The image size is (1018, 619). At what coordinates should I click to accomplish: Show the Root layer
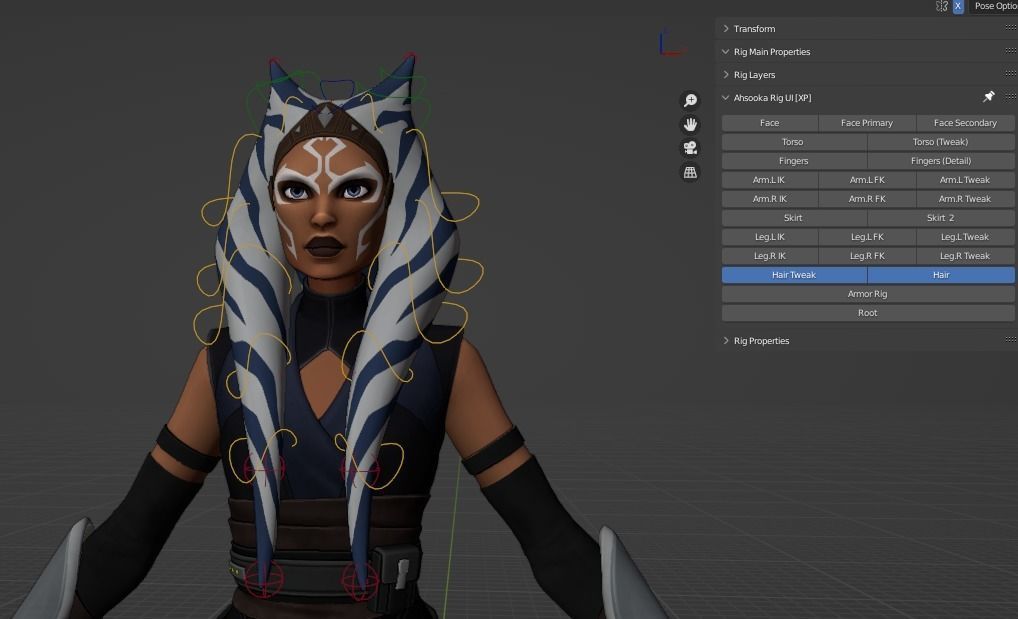(868, 313)
